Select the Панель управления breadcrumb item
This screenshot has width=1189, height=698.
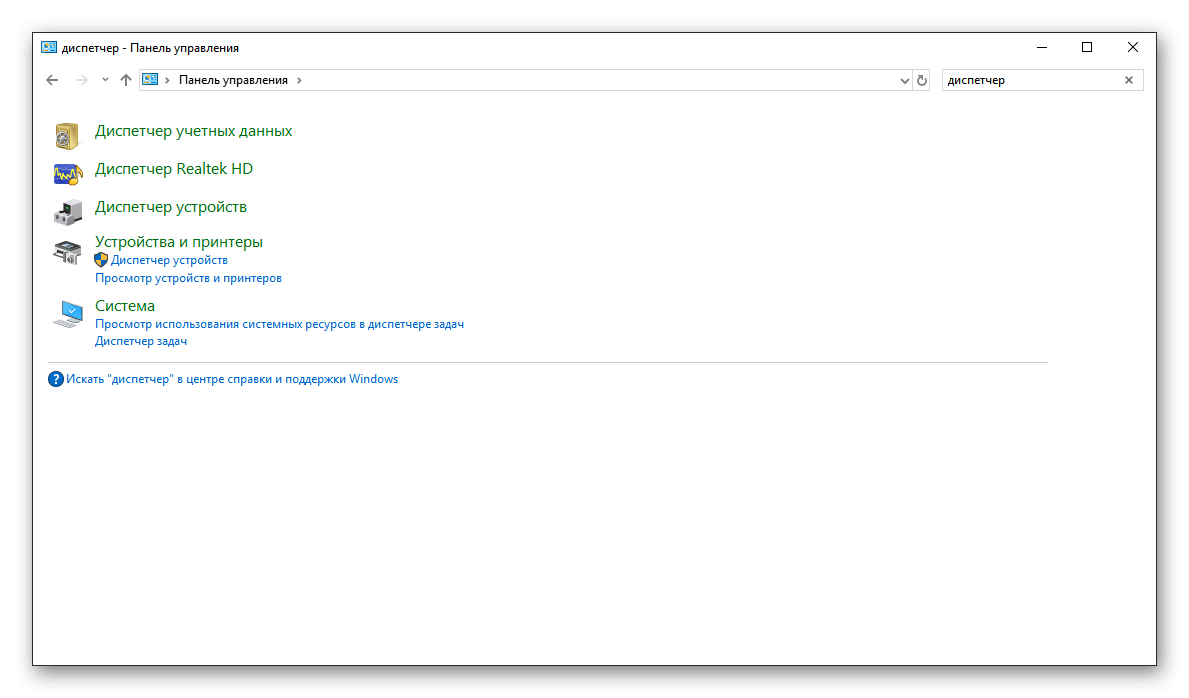[233, 80]
